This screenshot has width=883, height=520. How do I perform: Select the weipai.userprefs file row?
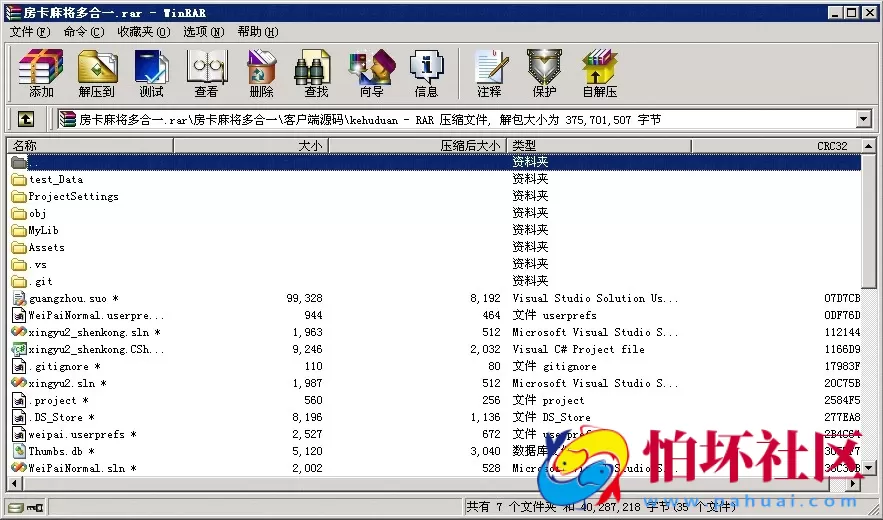tap(435, 434)
